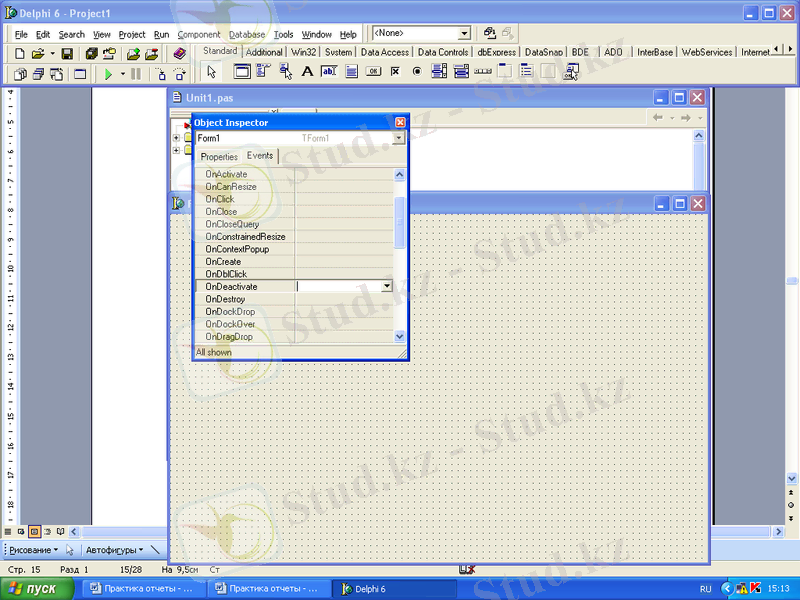Click the View Unit icon
Screen dimensions: 800x600
coord(20,74)
